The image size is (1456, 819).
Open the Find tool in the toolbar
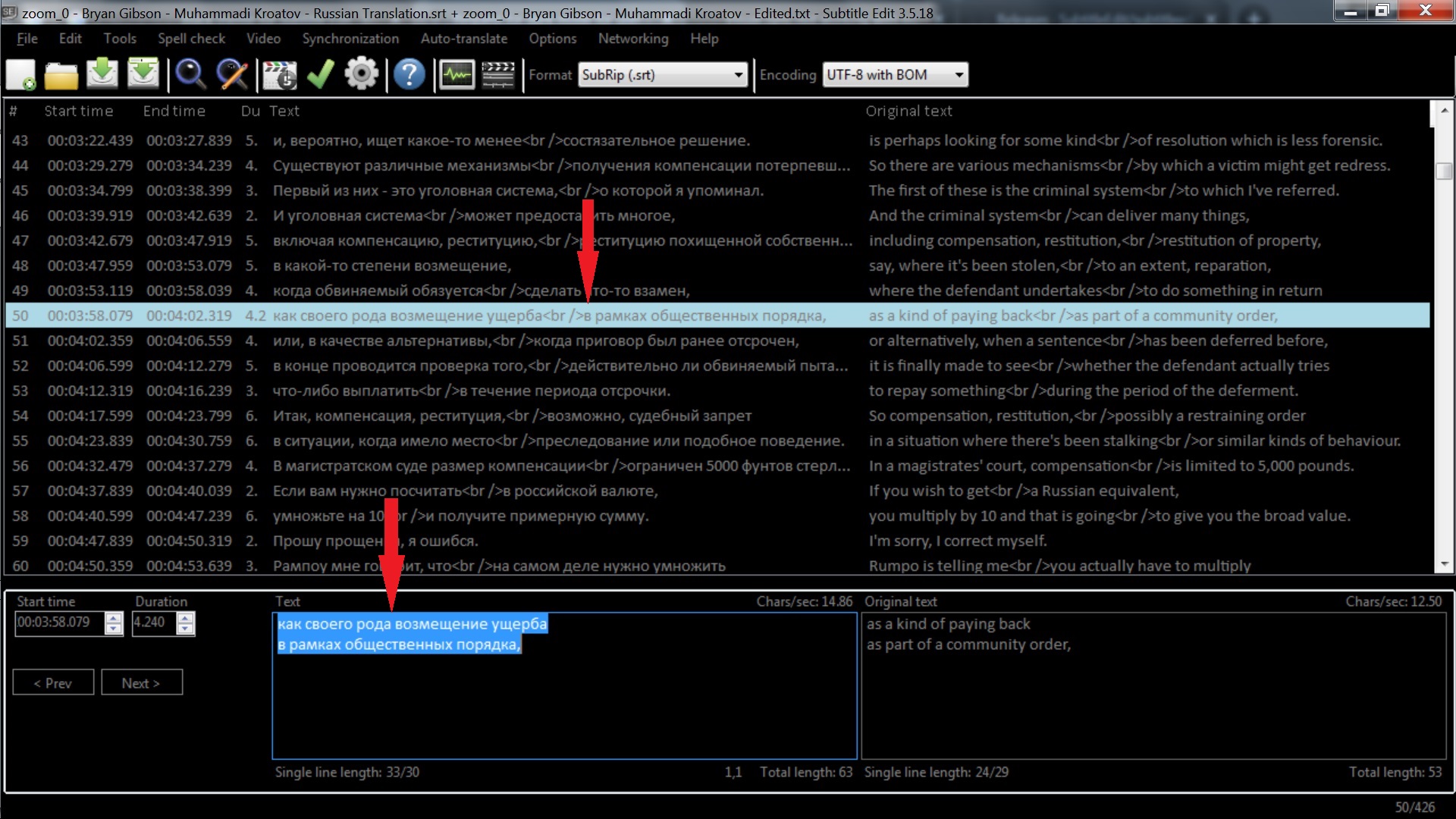click(x=190, y=74)
